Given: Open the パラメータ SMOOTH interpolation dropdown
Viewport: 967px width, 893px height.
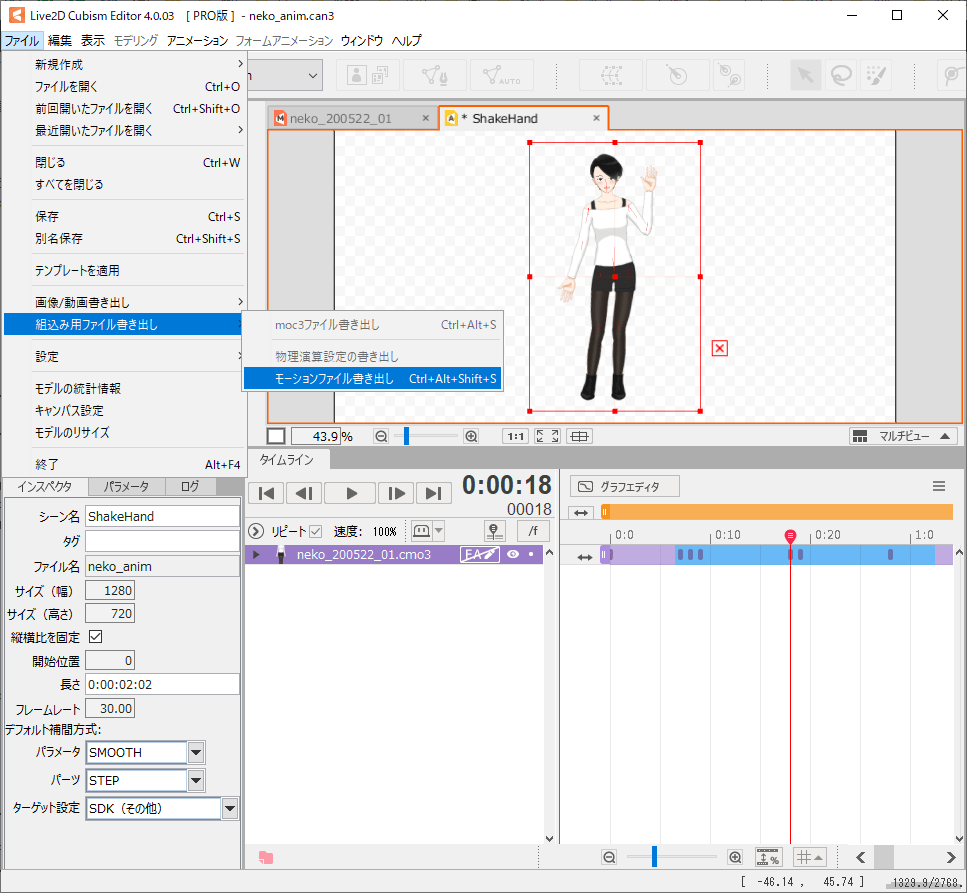Looking at the screenshot, I should pos(196,752).
